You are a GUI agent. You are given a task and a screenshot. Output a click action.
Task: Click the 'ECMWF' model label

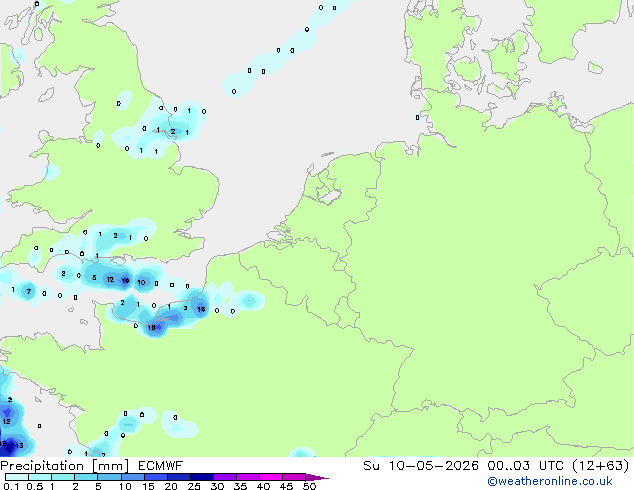(x=161, y=466)
